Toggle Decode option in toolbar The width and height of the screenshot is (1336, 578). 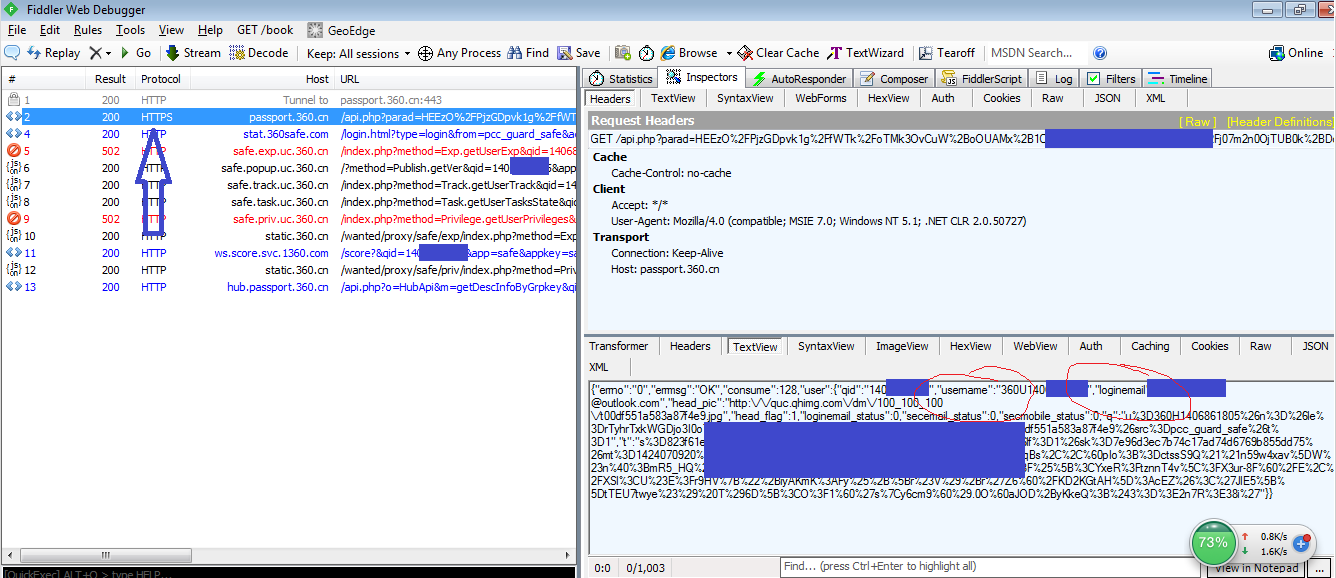(x=259, y=53)
